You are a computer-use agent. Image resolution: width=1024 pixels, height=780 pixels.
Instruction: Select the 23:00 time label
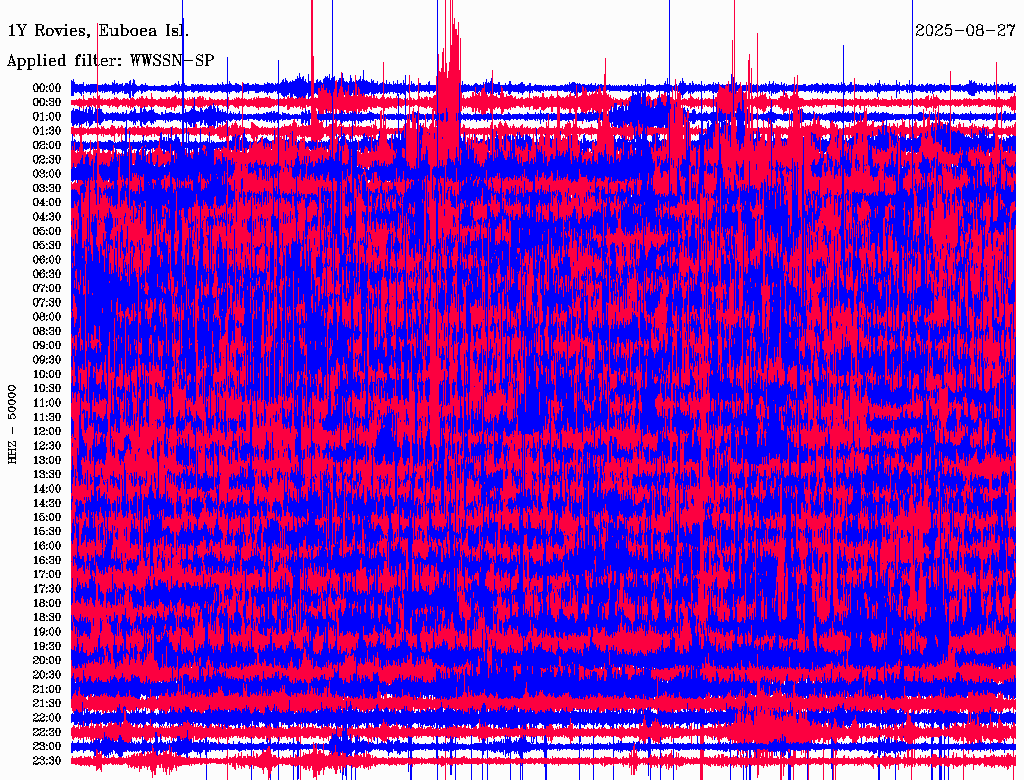click(x=47, y=746)
